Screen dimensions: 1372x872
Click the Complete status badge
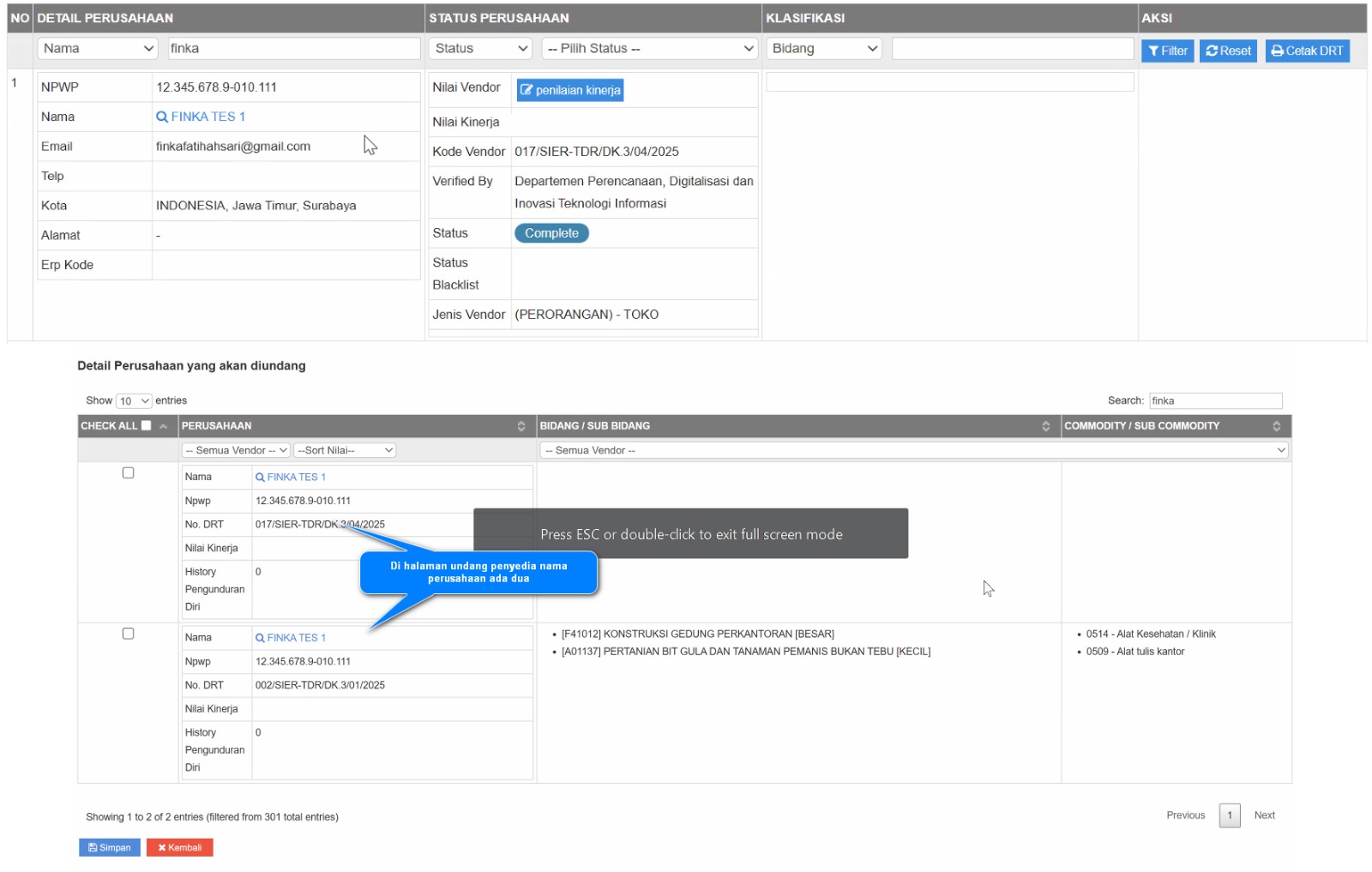[x=551, y=233]
